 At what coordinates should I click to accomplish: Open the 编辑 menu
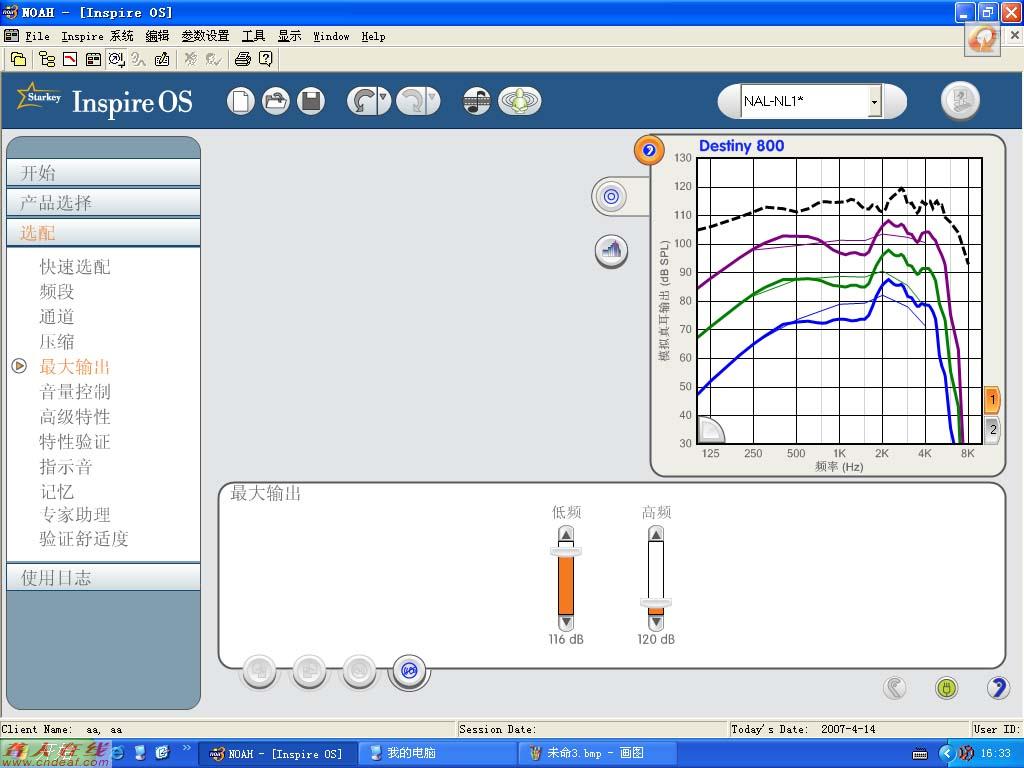157,37
